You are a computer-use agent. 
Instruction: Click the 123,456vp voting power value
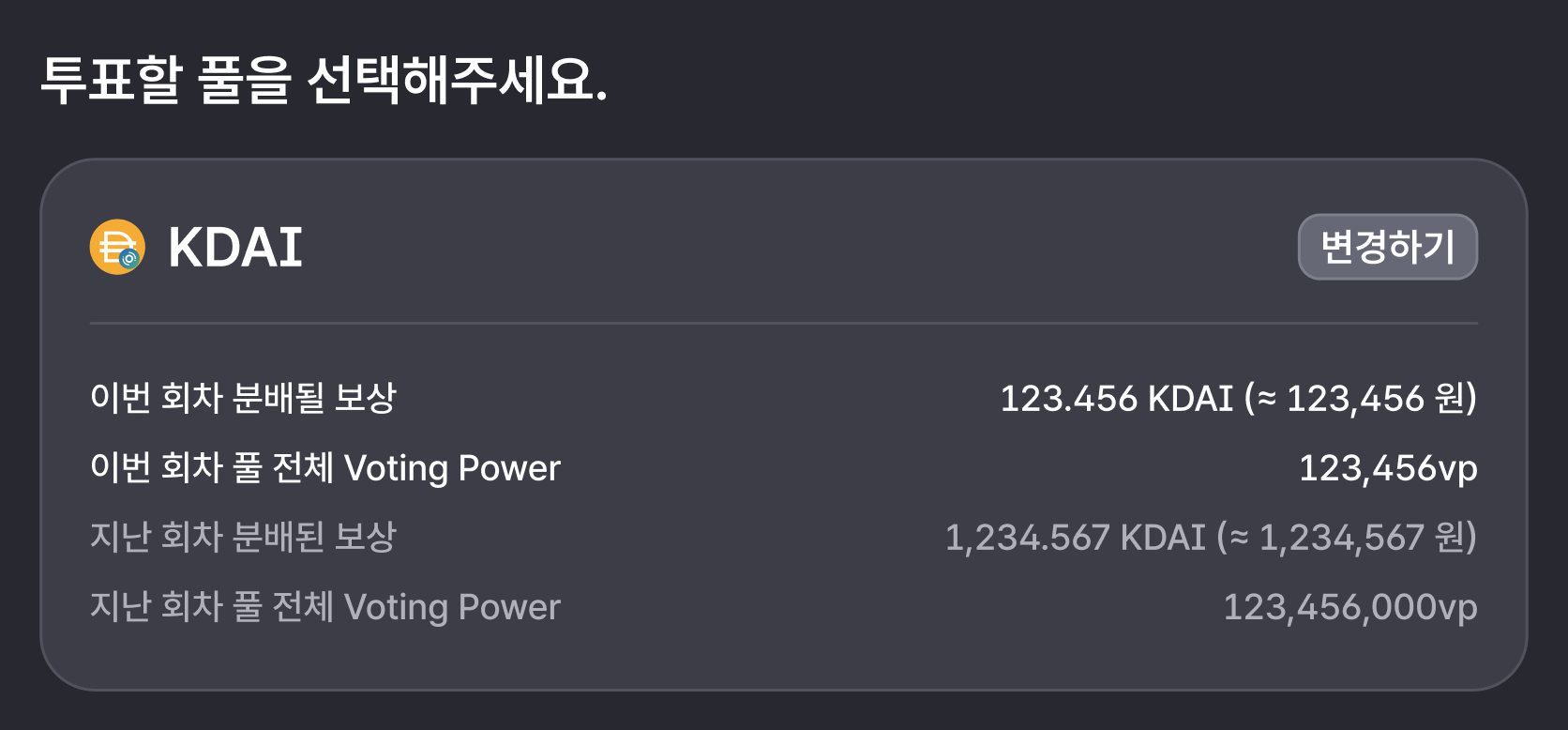pyautogui.click(x=1388, y=467)
